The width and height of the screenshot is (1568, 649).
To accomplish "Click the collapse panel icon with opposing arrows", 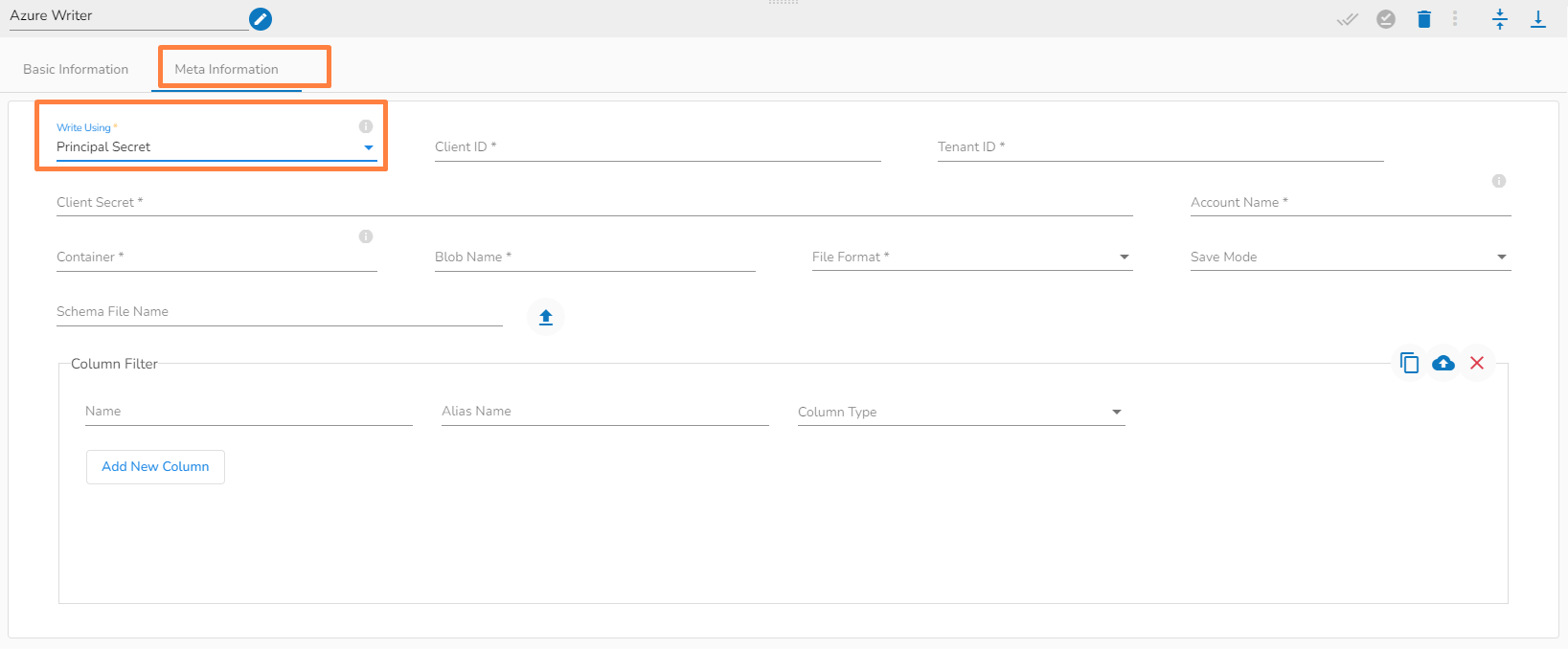I will [1500, 19].
